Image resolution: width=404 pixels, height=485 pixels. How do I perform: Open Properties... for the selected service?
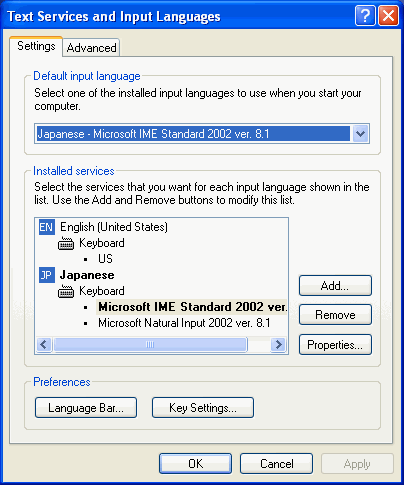[335, 345]
